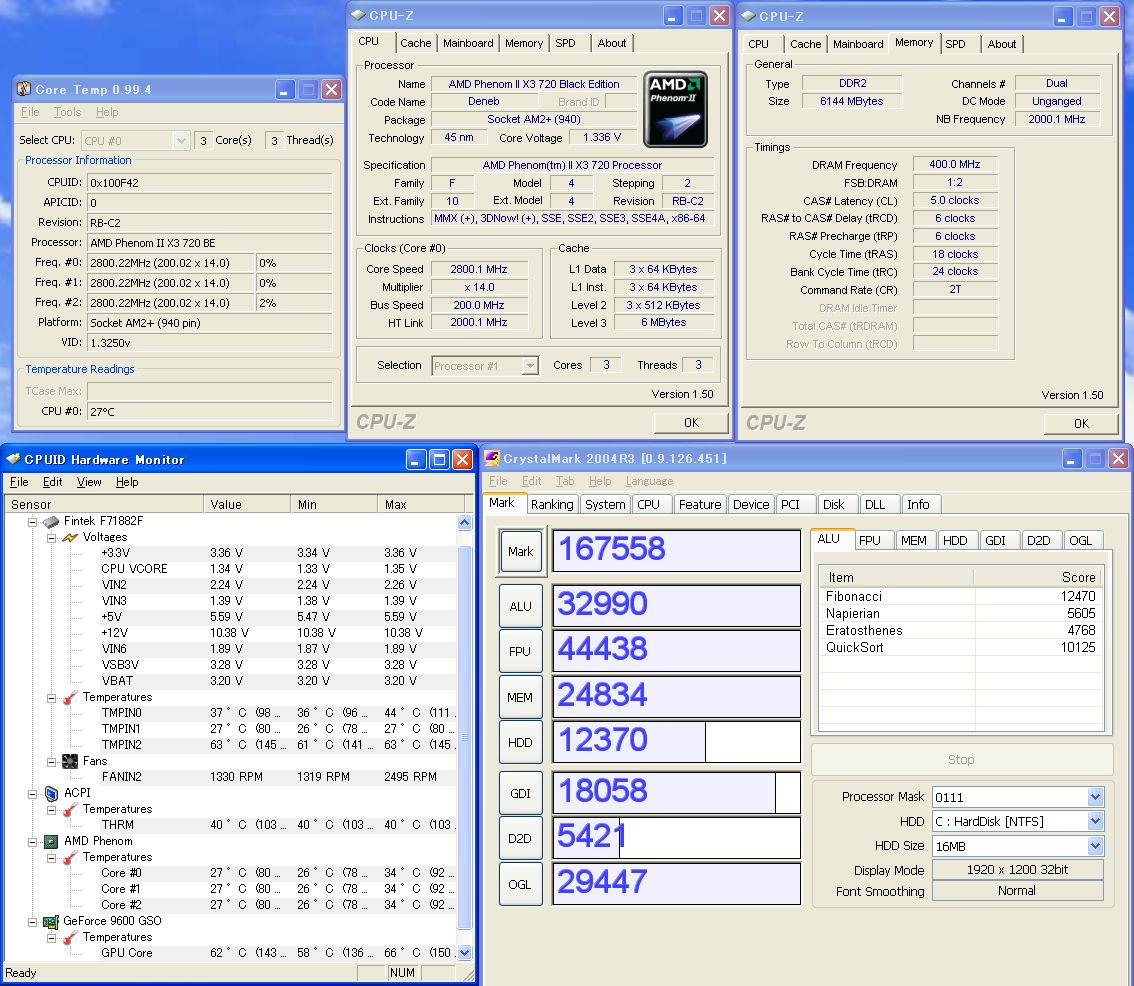Open the HDD Size dropdown
The image size is (1134, 986).
point(1095,846)
